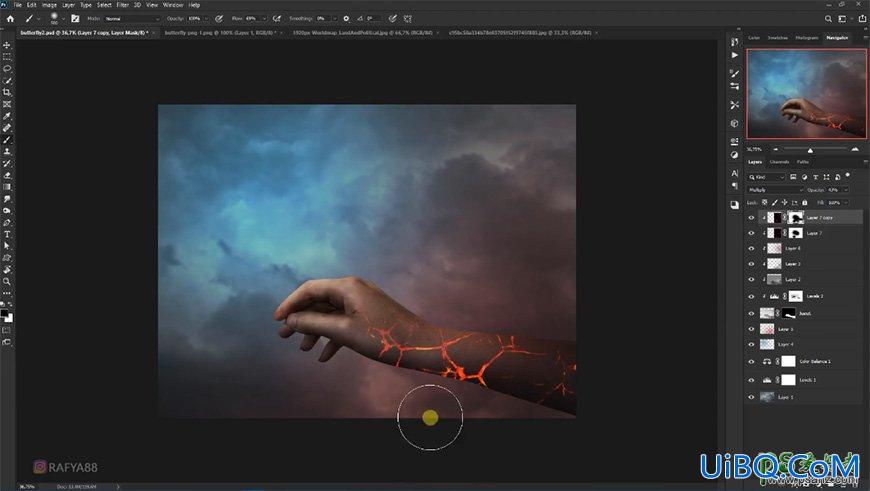Image resolution: width=870 pixels, height=491 pixels.
Task: Open the brush Mode dropdown
Action: pyautogui.click(x=131, y=18)
